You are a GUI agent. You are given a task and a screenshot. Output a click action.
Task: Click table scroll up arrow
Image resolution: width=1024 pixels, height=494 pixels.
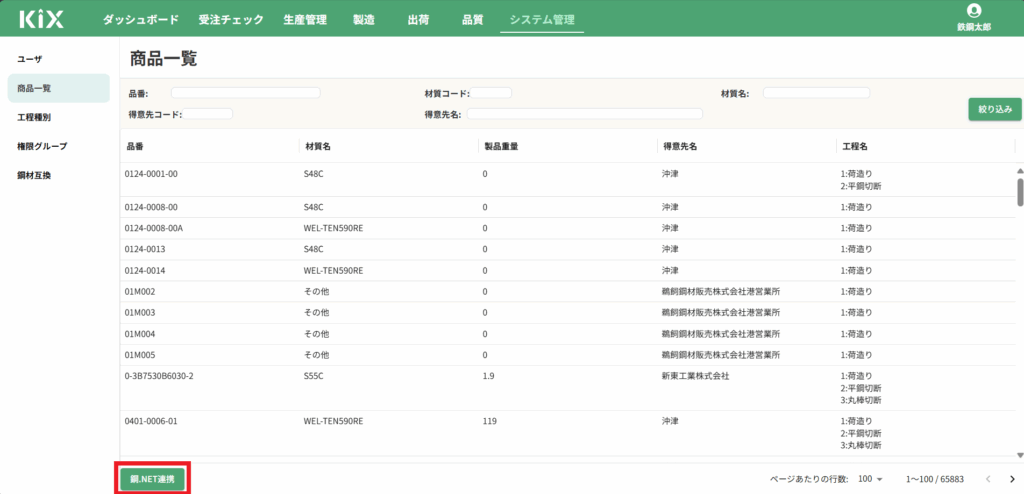coord(1019,171)
